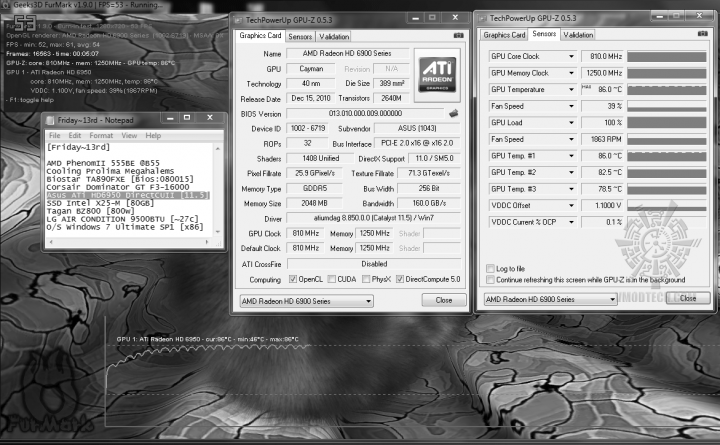Open the GPU Temperature sensor dropdown

[x=571, y=90]
